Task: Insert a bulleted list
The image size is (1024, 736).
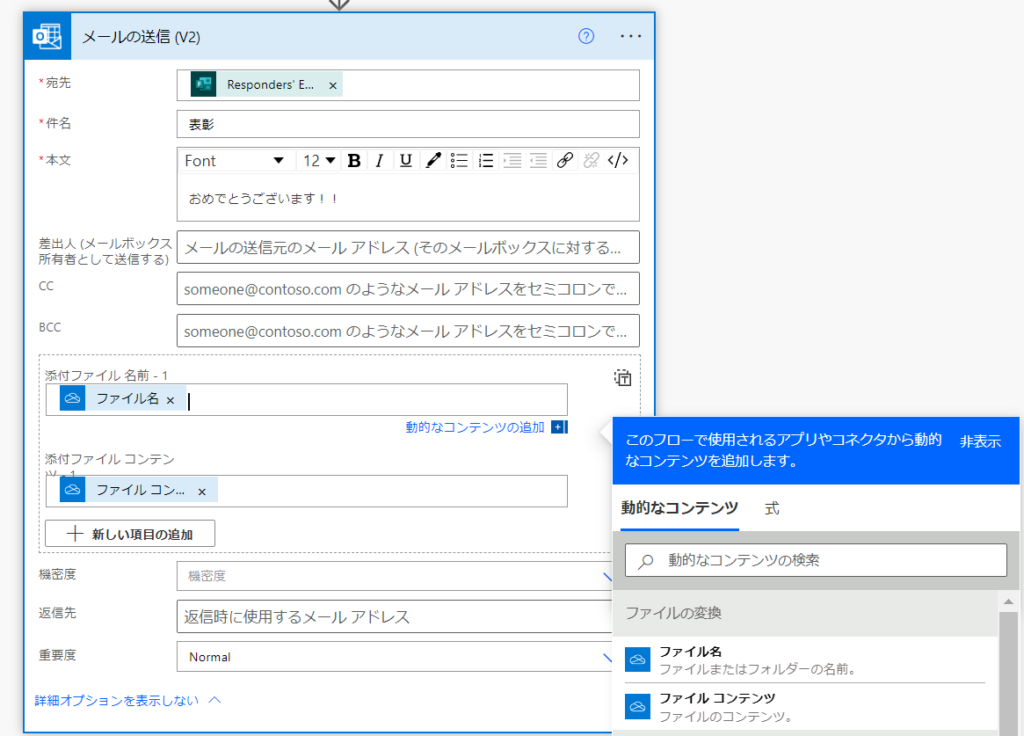Action: point(459,160)
